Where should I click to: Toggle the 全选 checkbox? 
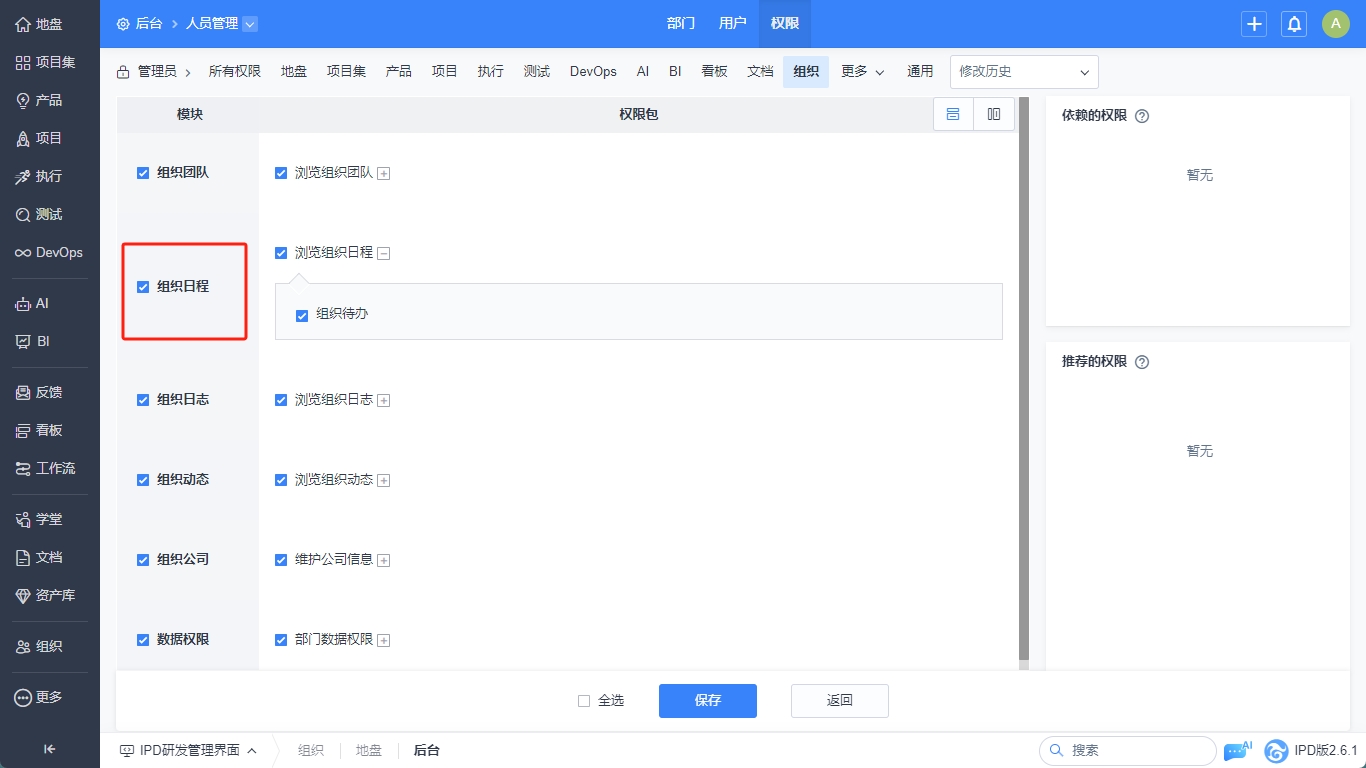584,701
